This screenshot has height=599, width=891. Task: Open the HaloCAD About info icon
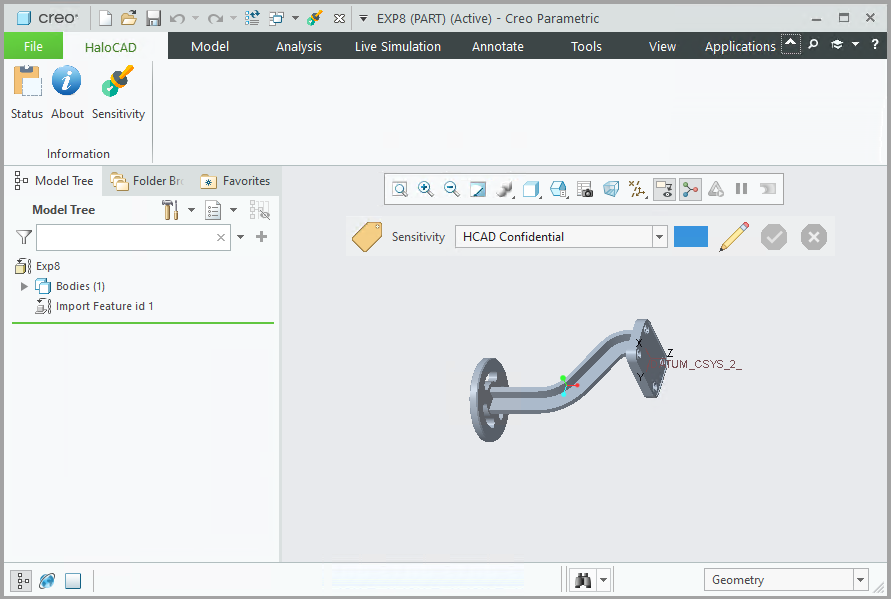67,82
